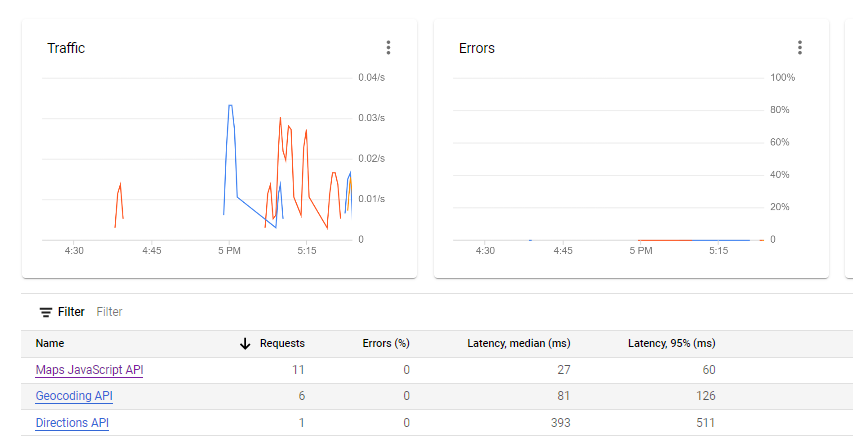Click 95% latency value 60

[x=709, y=370]
